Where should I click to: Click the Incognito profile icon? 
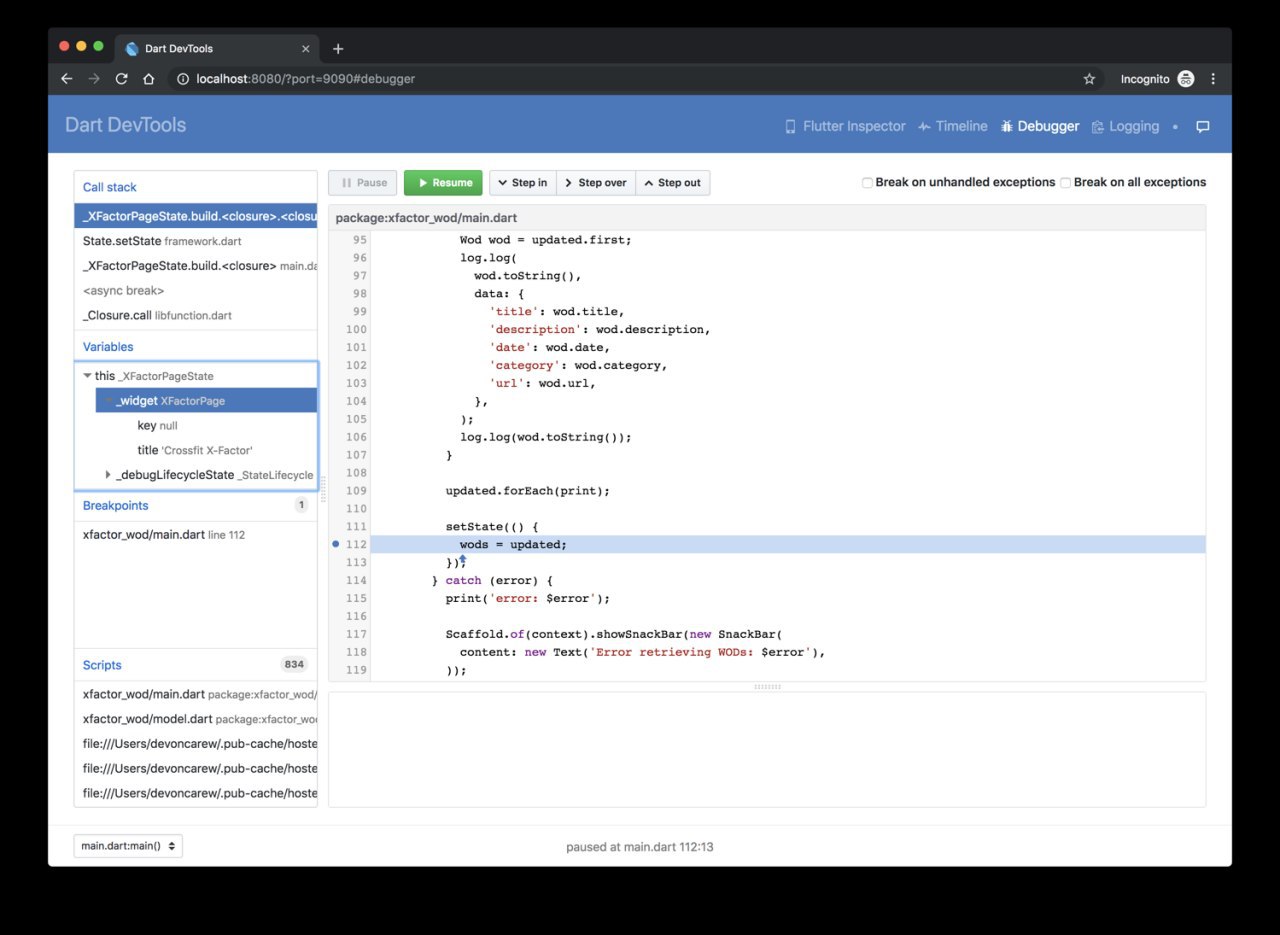tap(1186, 79)
